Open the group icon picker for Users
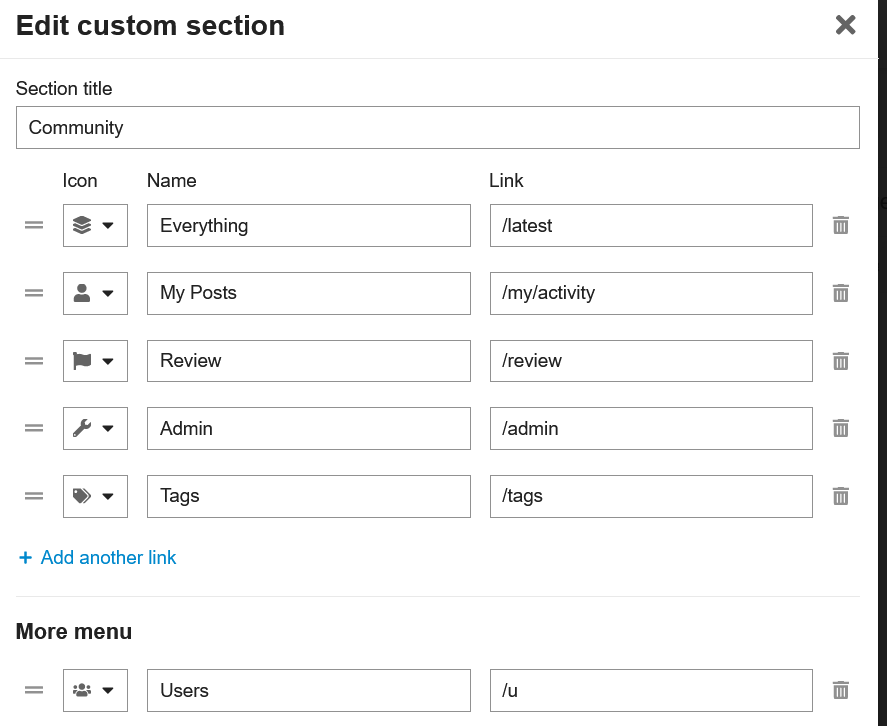The width and height of the screenshot is (887, 726). click(95, 690)
